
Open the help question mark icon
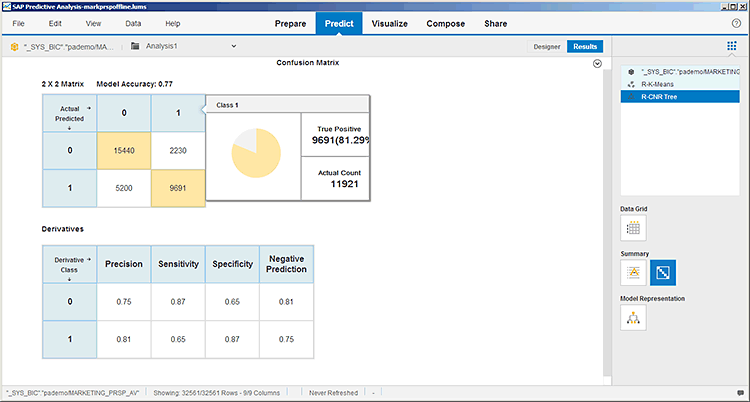[736, 23]
